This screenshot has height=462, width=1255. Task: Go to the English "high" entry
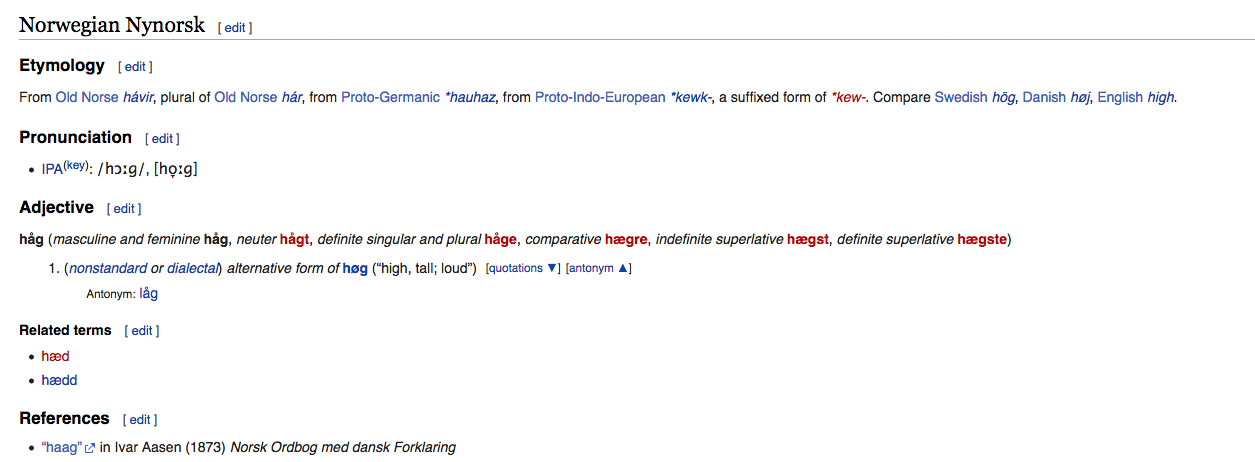point(1161,98)
